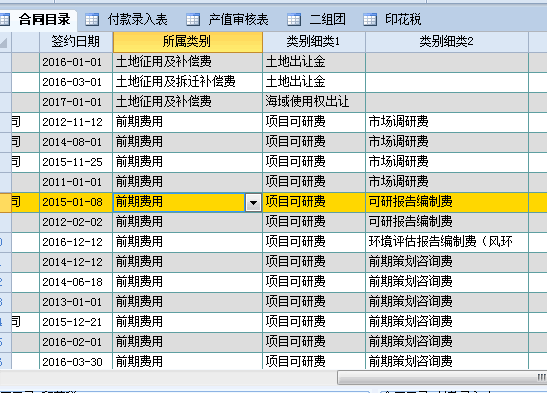Click 可研报告编制费 in the highlighted row
This screenshot has height=393, width=547.
coord(447,202)
